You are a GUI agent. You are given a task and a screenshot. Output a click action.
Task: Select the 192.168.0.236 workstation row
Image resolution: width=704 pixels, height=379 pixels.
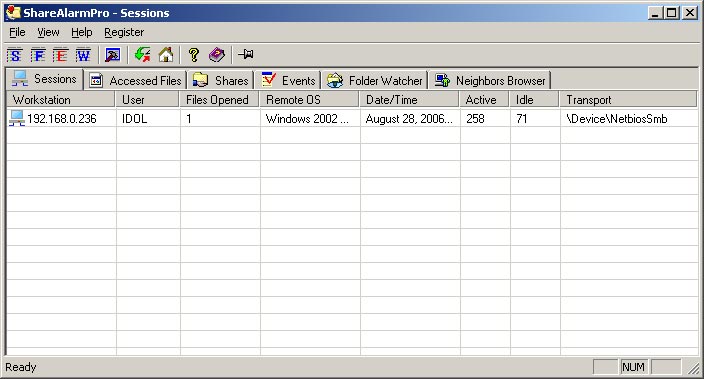352,119
